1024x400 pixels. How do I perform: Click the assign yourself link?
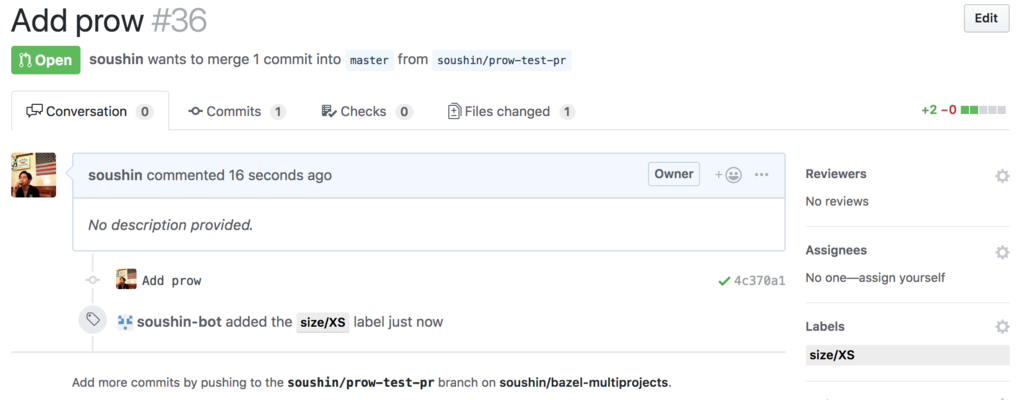point(901,278)
